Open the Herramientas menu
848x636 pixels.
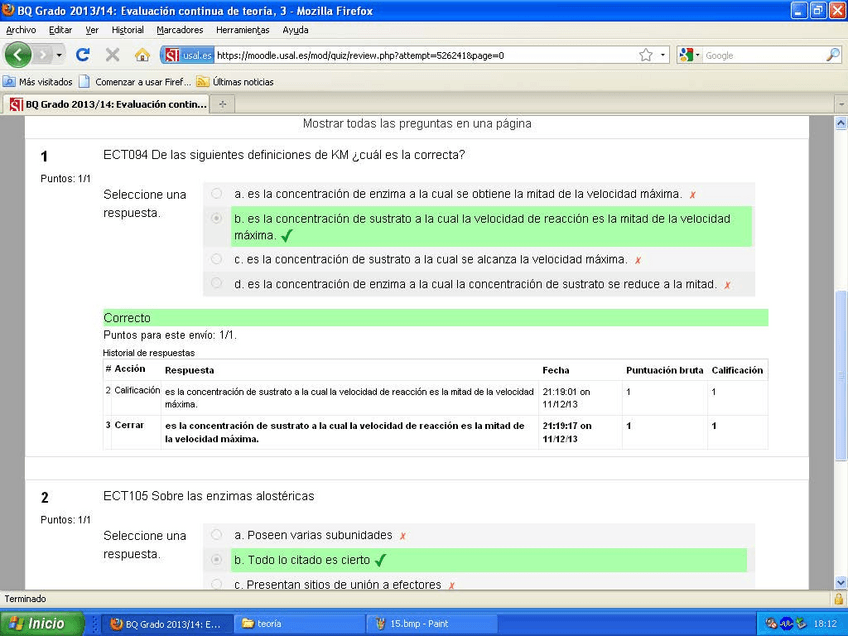[x=242, y=30]
